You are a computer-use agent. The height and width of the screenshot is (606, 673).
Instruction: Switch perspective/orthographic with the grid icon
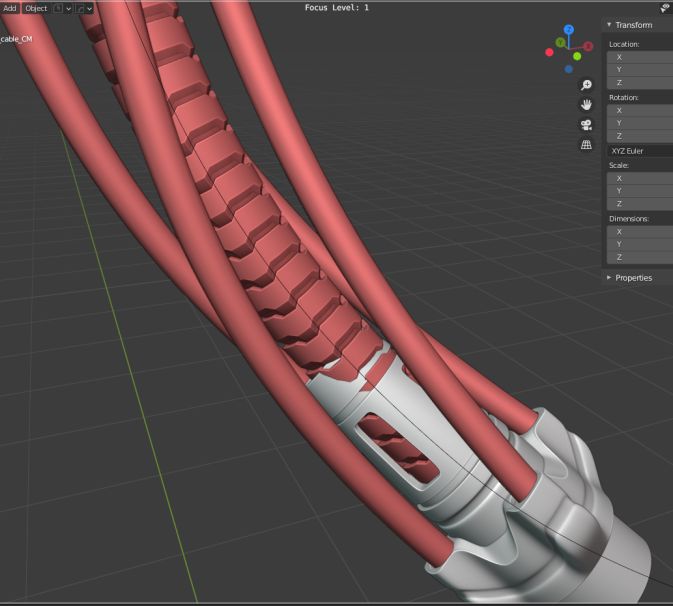click(x=586, y=145)
